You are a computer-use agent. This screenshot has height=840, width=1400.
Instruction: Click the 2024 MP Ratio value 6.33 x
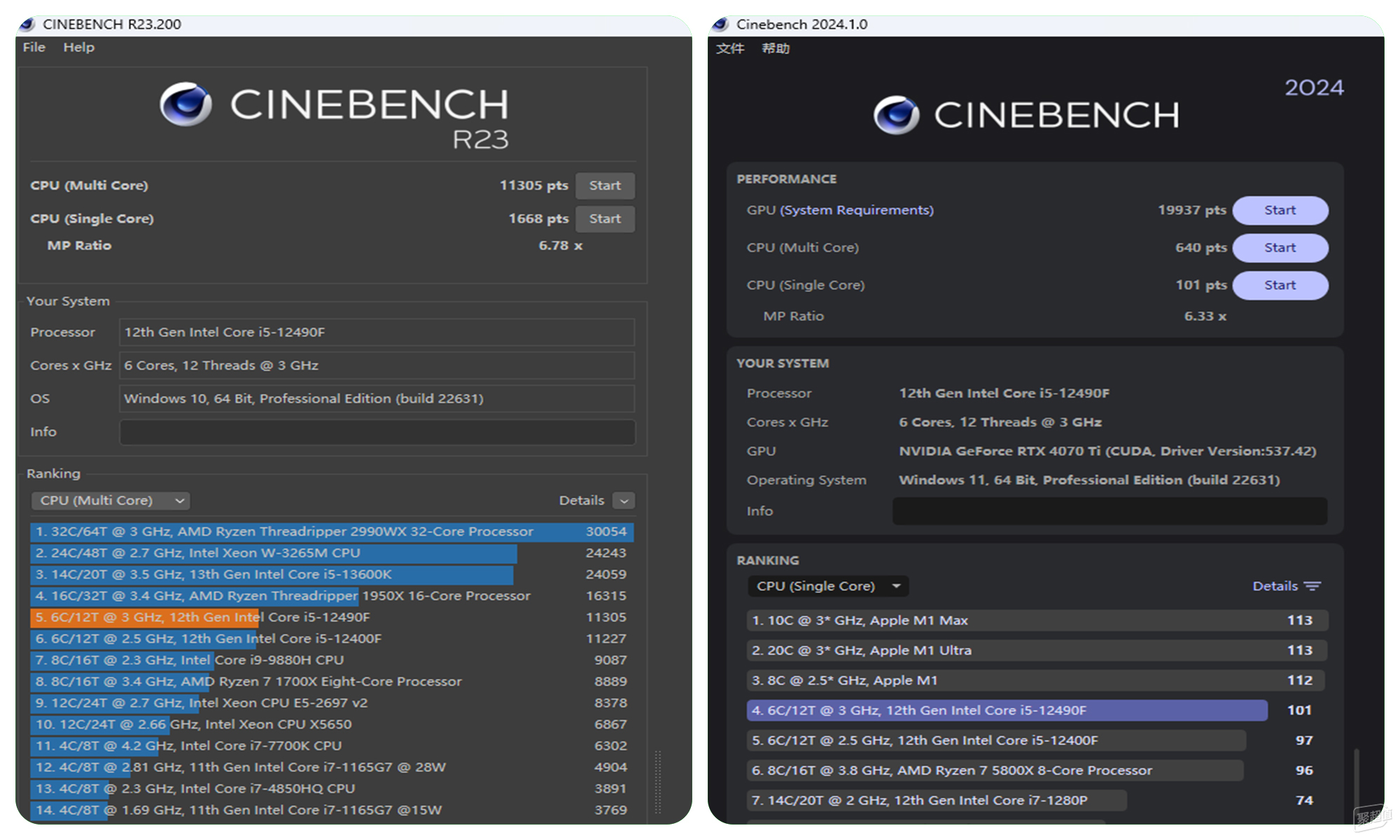click(x=1205, y=316)
